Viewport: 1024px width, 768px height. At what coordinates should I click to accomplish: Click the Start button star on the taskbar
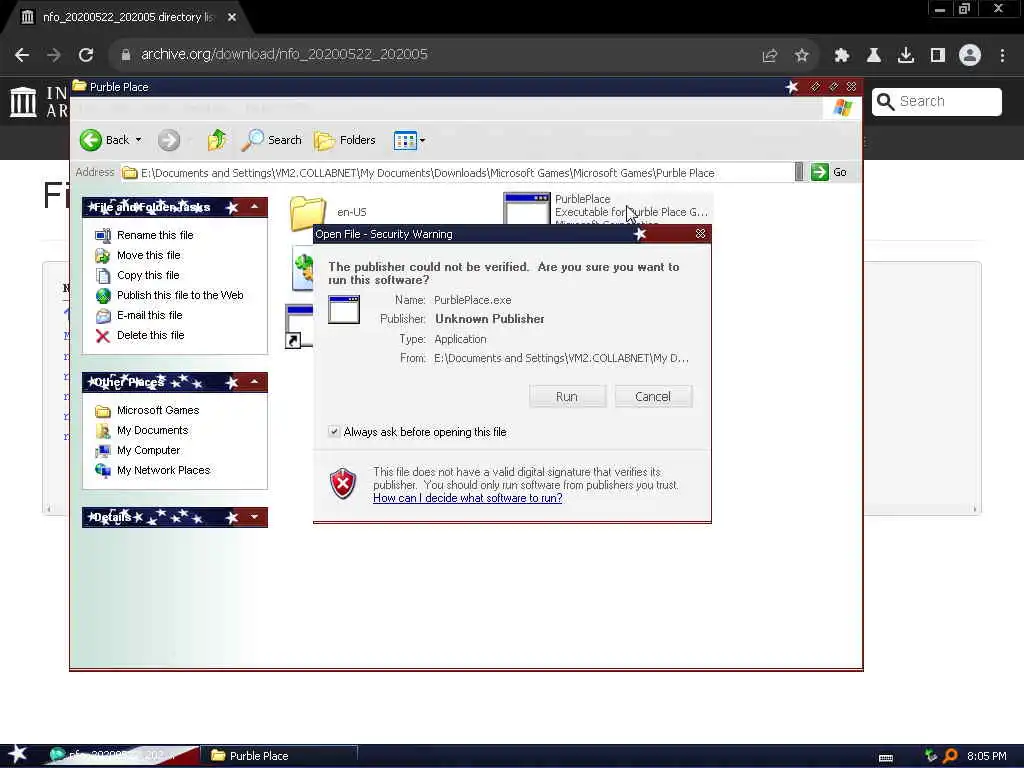18,754
